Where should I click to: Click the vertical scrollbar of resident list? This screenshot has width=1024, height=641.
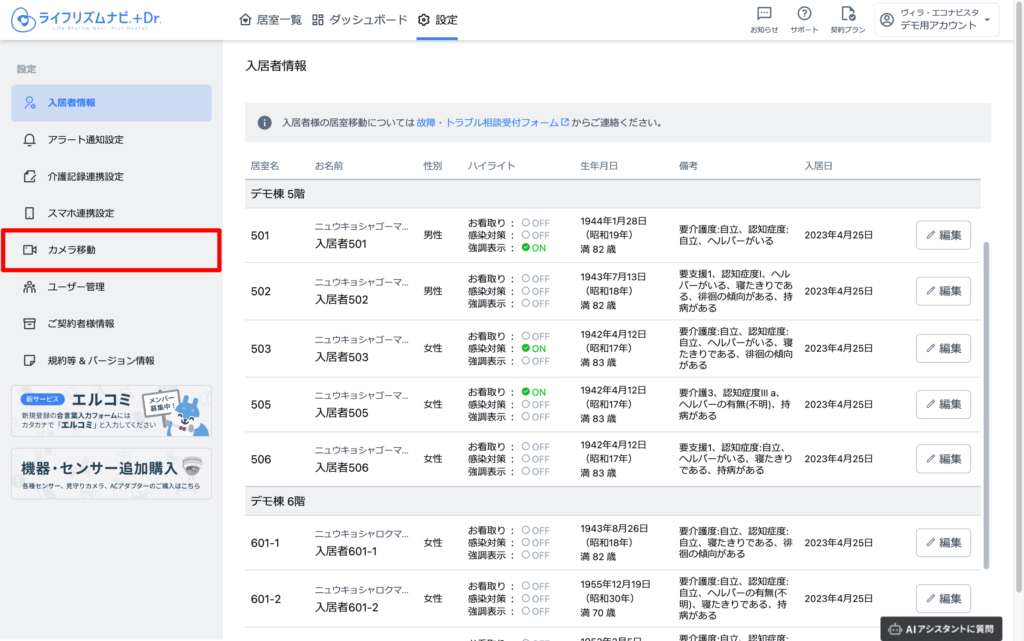pyautogui.click(x=986, y=400)
